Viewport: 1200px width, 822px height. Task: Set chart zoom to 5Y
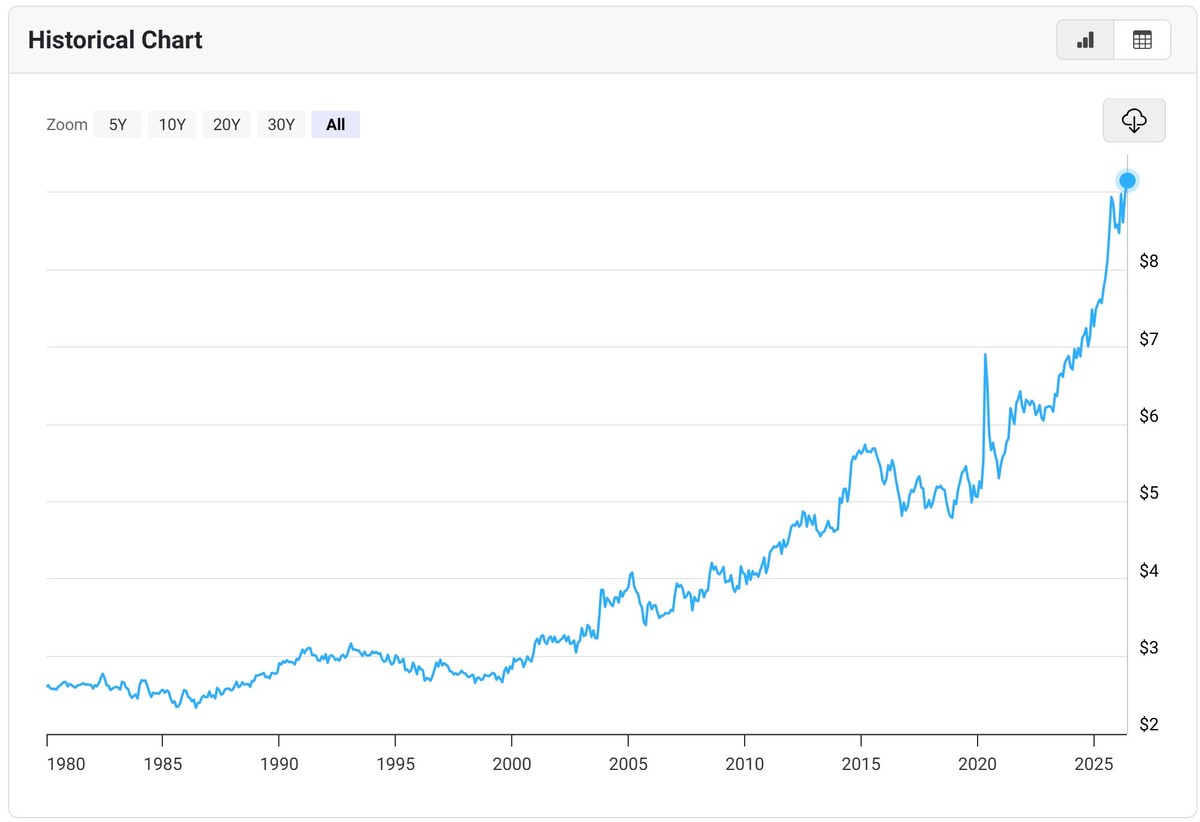[x=118, y=125]
